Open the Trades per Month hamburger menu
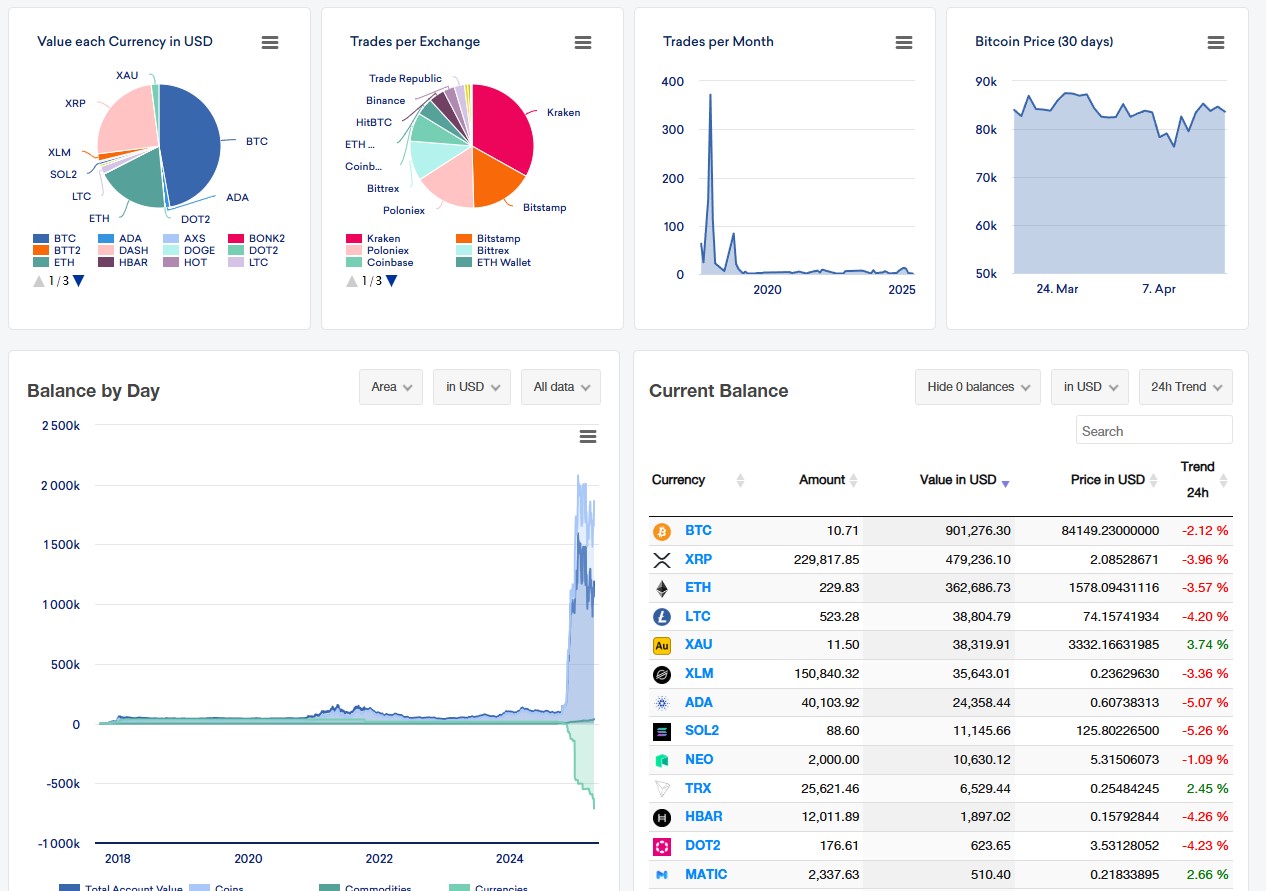This screenshot has width=1266, height=891. (x=904, y=42)
